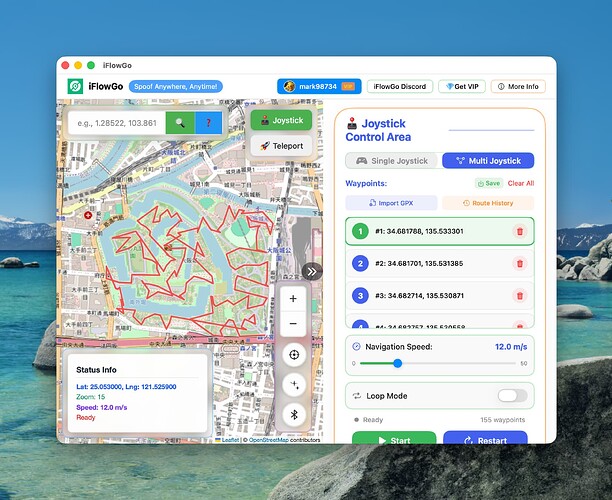Open Leaflet attribution link
612x500 pixels.
230,440
